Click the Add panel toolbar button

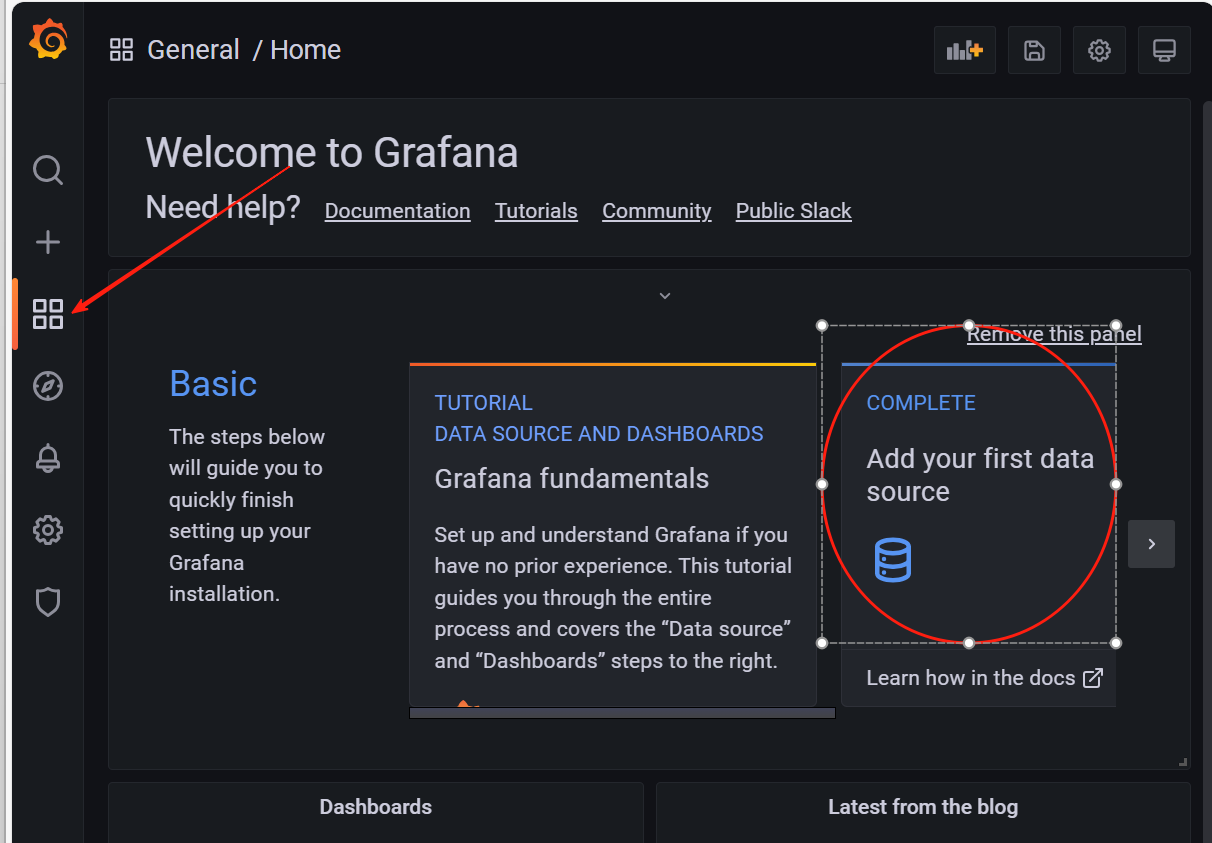965,50
